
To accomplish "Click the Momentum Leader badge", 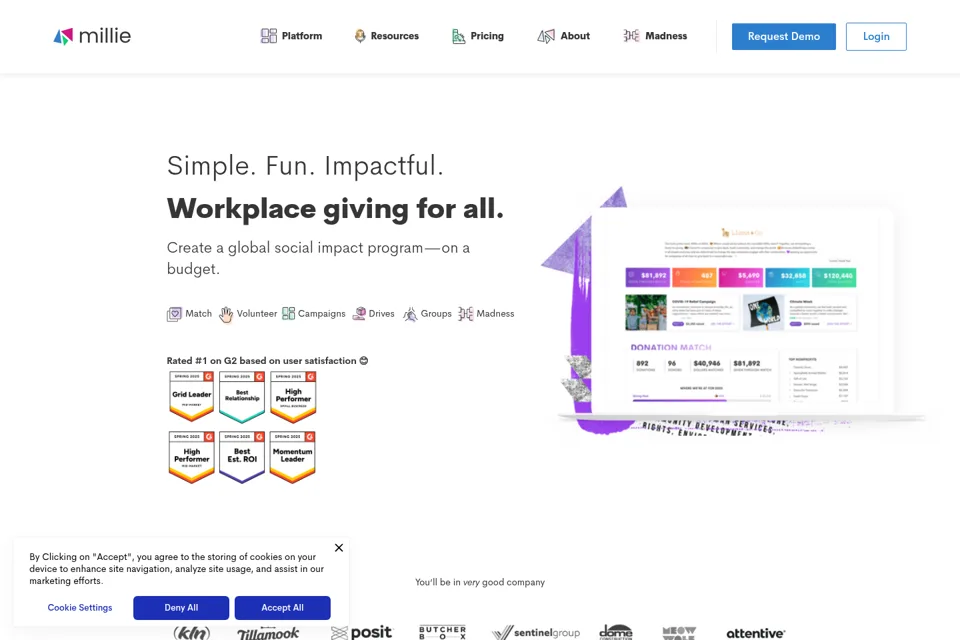I will (x=293, y=457).
